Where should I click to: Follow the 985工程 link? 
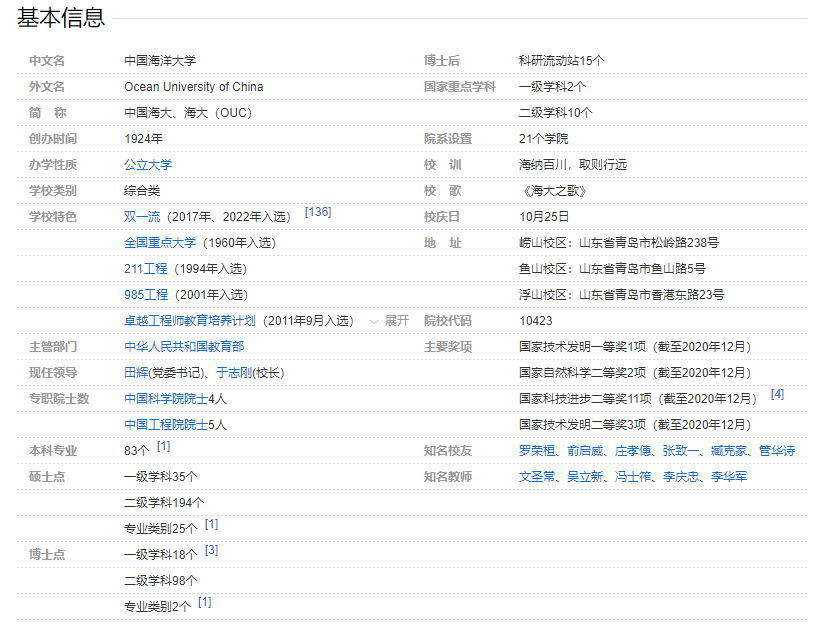click(x=146, y=295)
